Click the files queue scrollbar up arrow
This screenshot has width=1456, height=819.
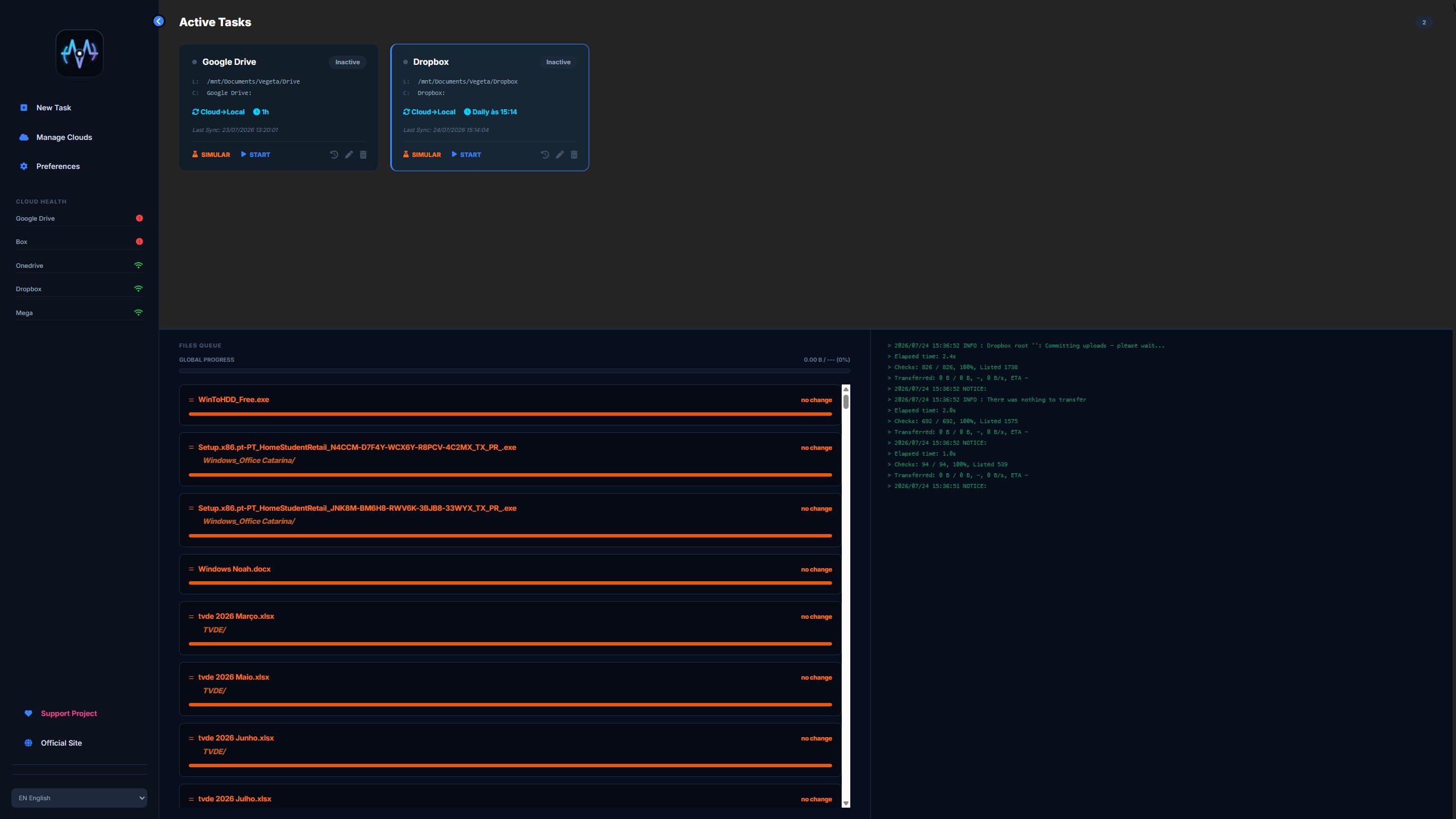point(846,389)
